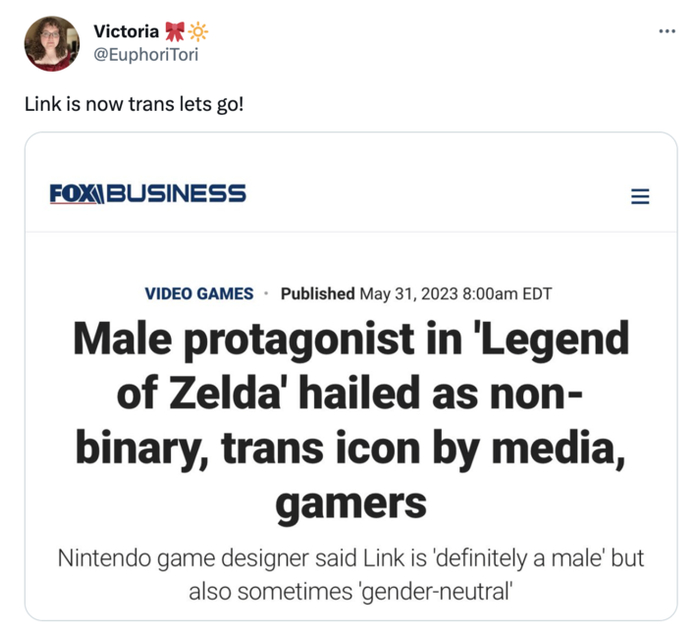Open the Fox Business hamburger menu
The height and width of the screenshot is (633, 700).
point(640,196)
